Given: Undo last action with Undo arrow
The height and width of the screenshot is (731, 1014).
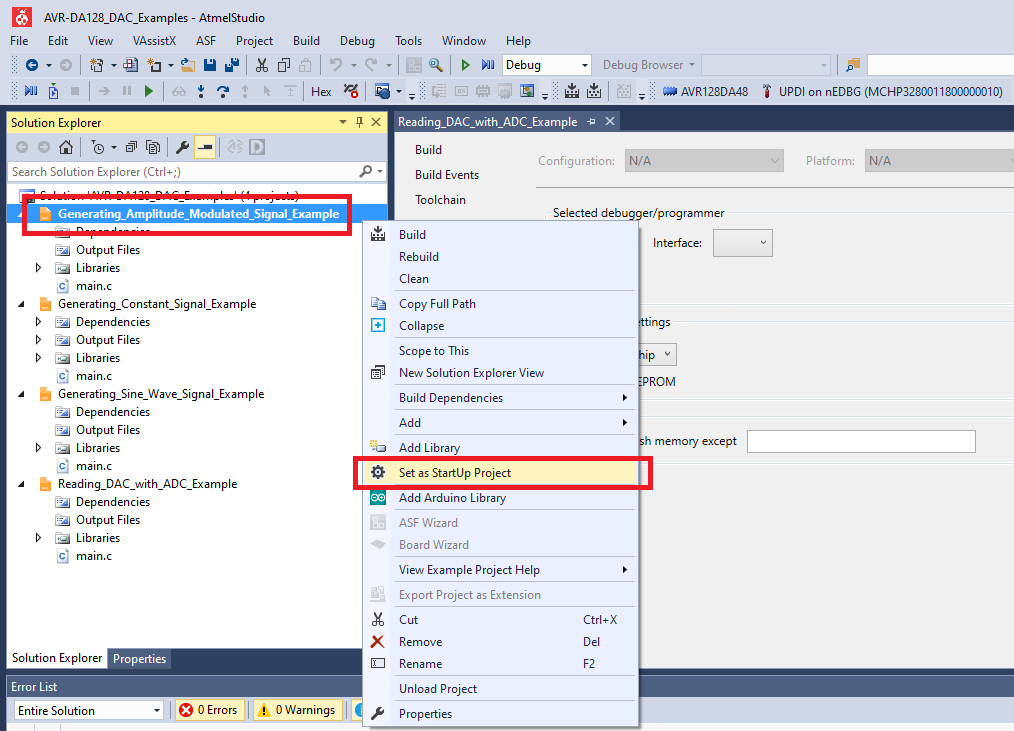Looking at the screenshot, I should click(x=335, y=65).
